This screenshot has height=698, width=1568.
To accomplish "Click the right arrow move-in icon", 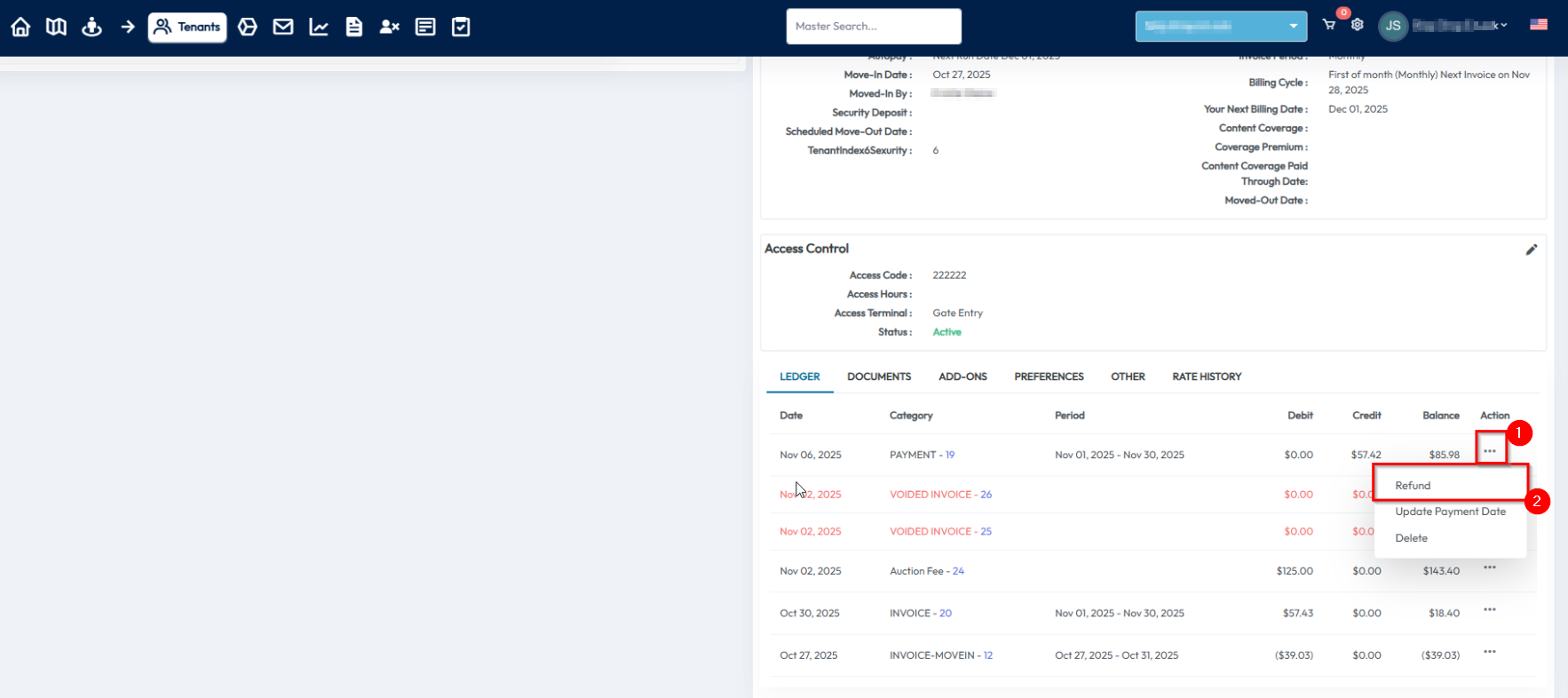I will (x=128, y=27).
